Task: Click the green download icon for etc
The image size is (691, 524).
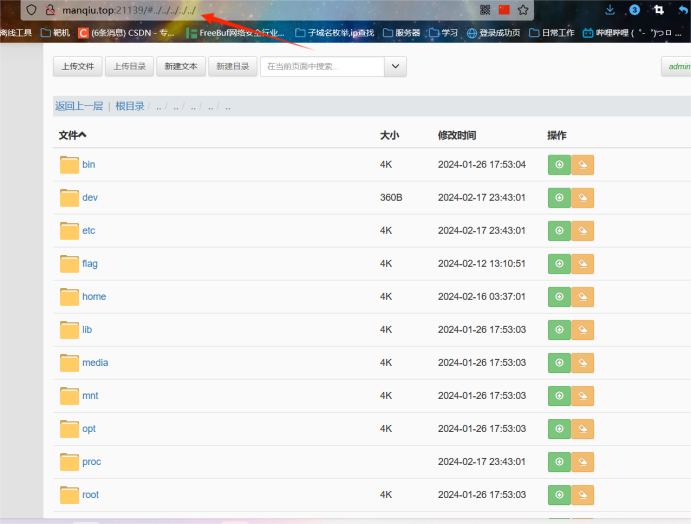Action: coord(559,231)
